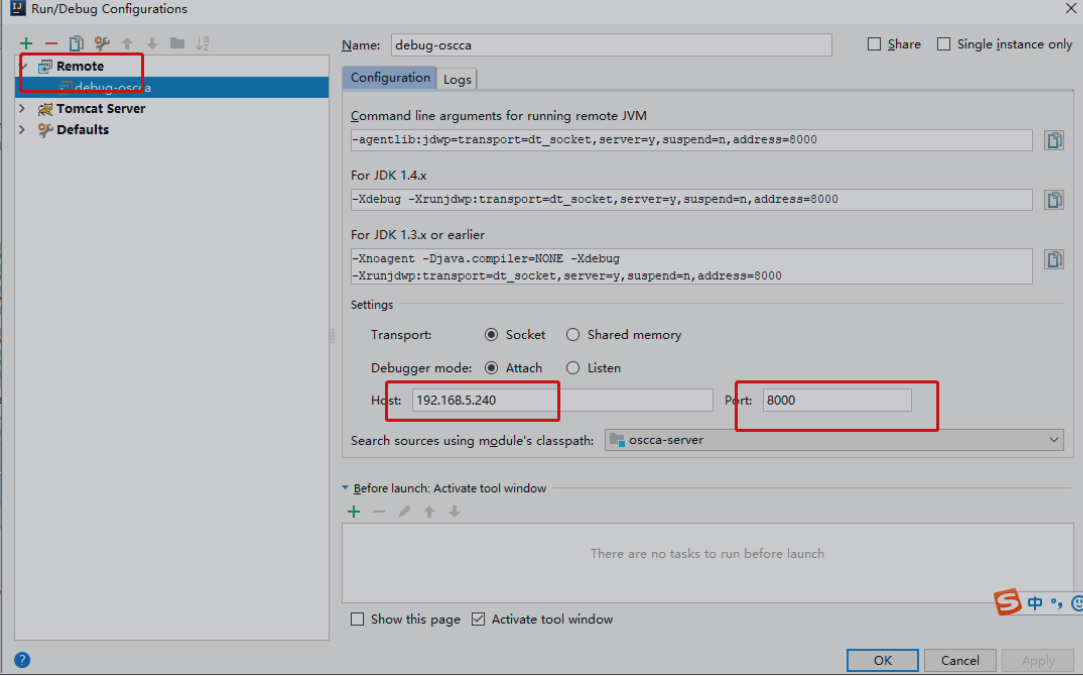The width and height of the screenshot is (1083, 676).
Task: Select the Defaults tree item
Action: coord(82,130)
